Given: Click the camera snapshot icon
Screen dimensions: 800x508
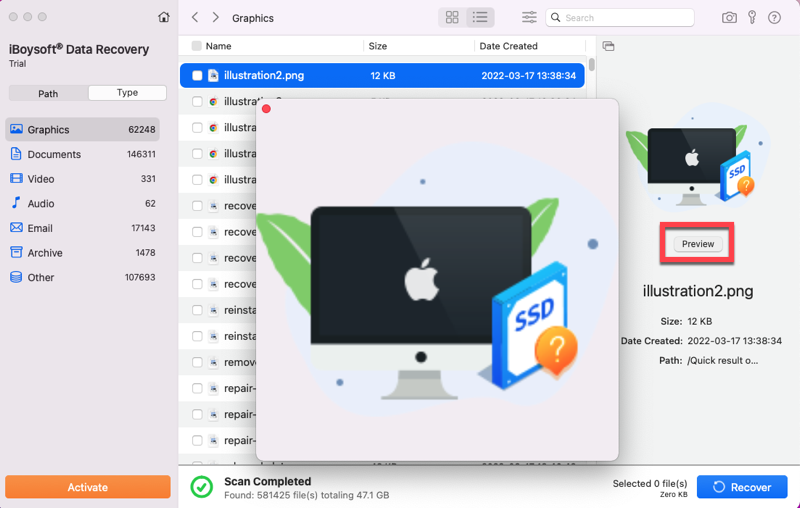Looking at the screenshot, I should click(729, 18).
